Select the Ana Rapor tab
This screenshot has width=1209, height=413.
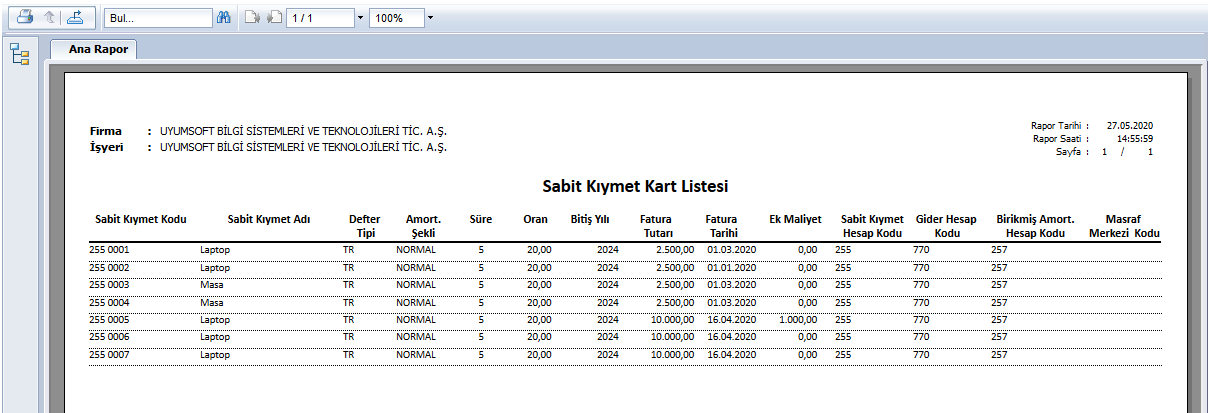pyautogui.click(x=92, y=49)
